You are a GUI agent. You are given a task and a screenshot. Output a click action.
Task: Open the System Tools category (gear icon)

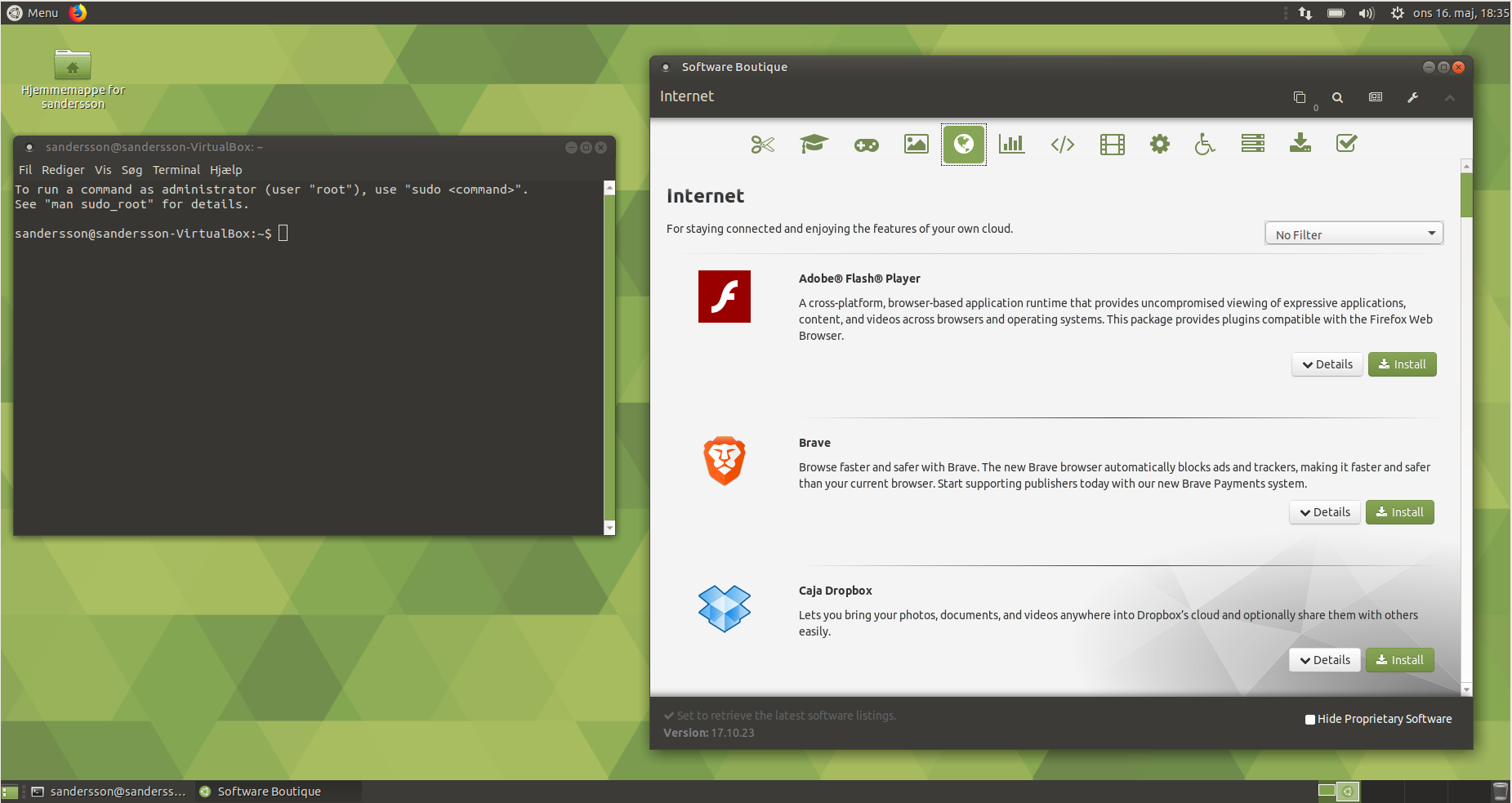pos(1159,145)
